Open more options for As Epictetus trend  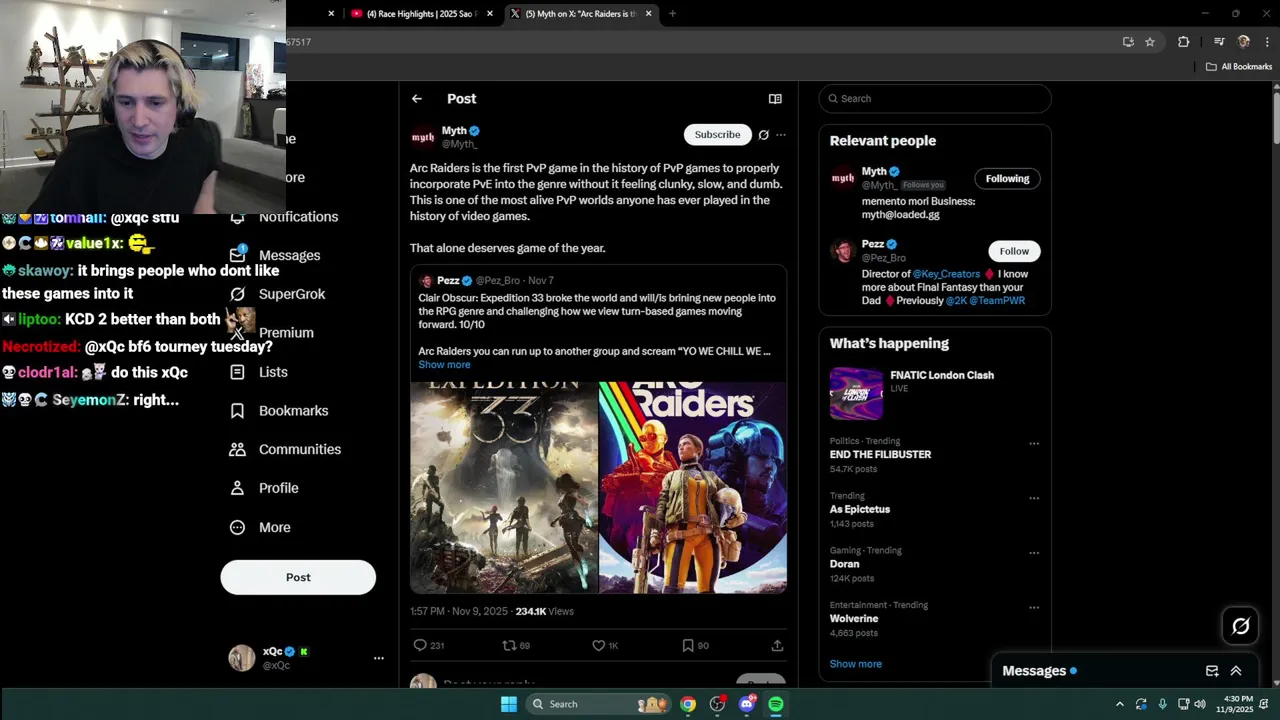(x=1034, y=498)
